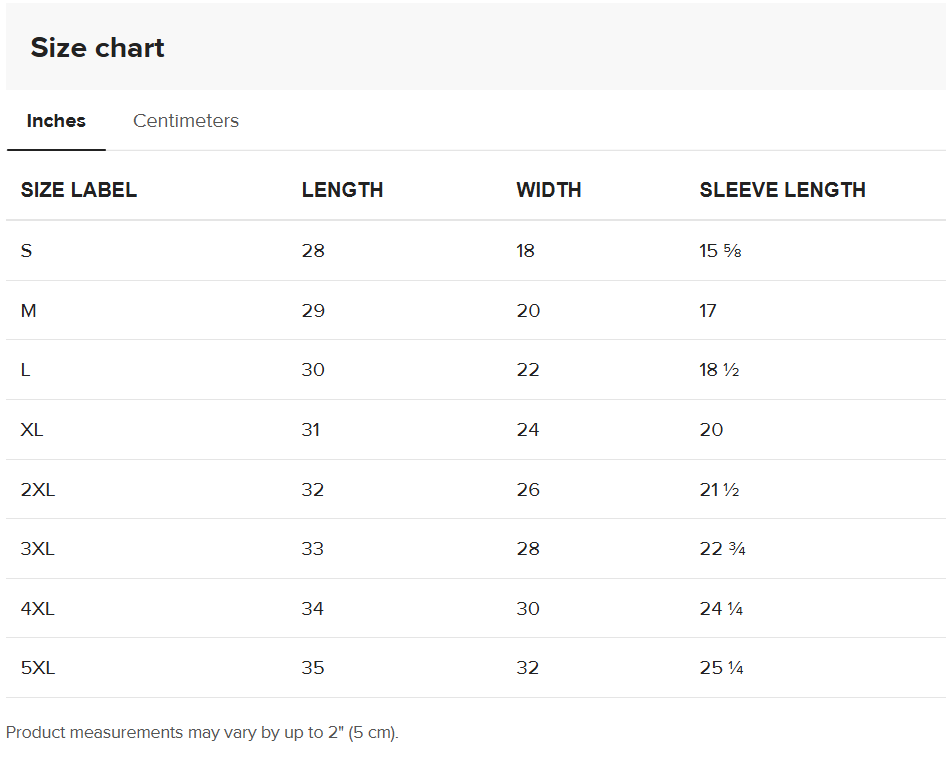Click the 15 ⅝ sleeve length value
This screenshot has width=946, height=775.
(720, 251)
